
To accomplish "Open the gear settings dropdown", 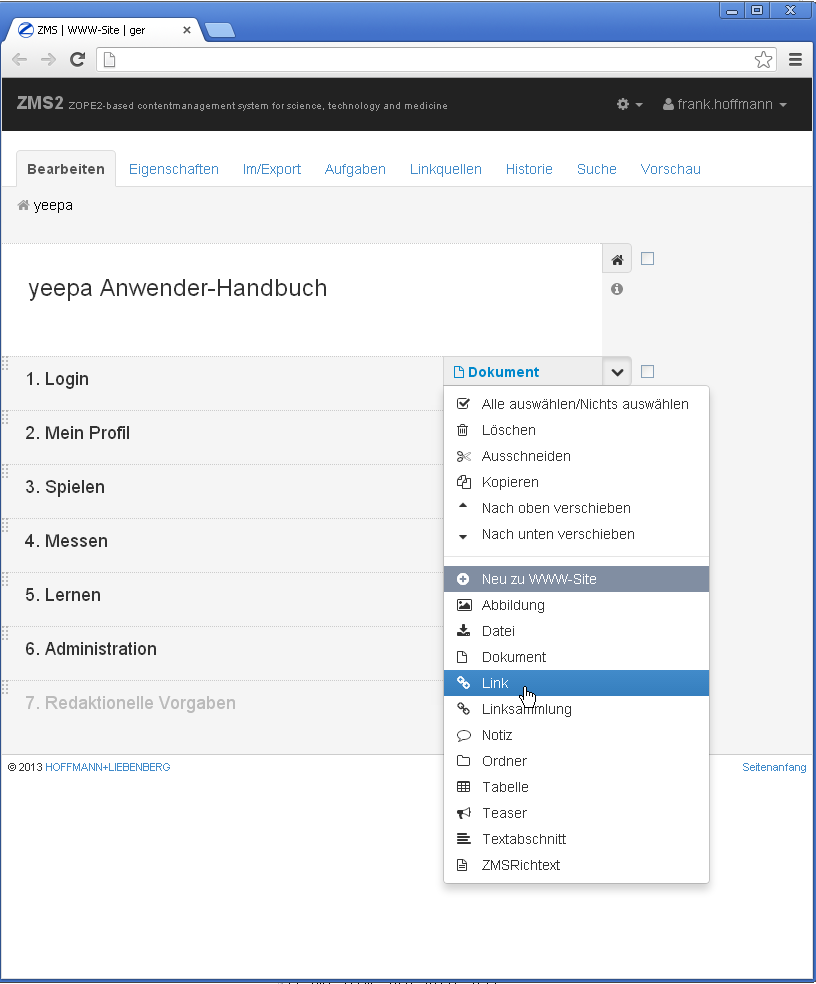I will point(629,104).
